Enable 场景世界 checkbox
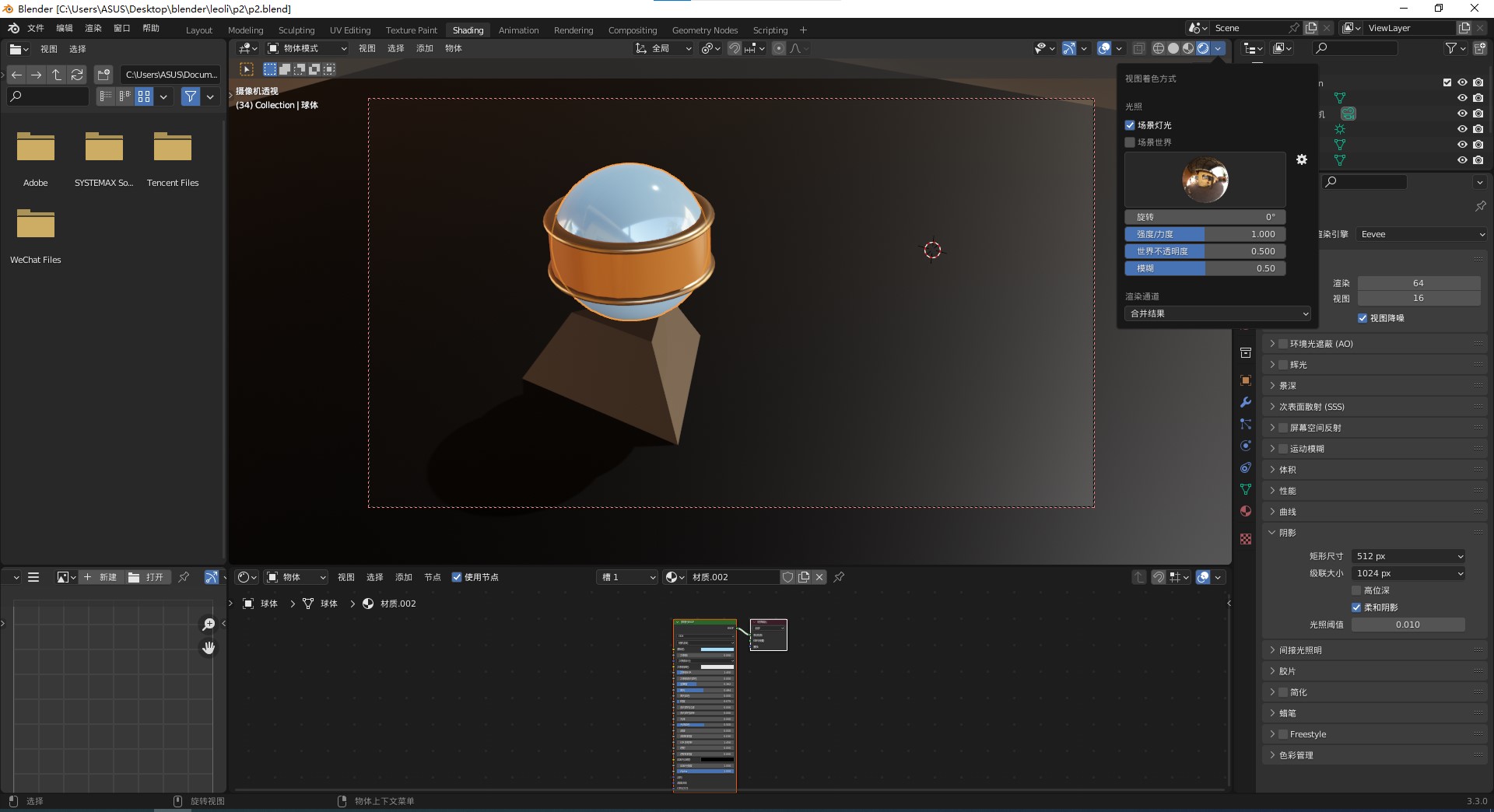The width and height of the screenshot is (1494, 812). (1130, 142)
